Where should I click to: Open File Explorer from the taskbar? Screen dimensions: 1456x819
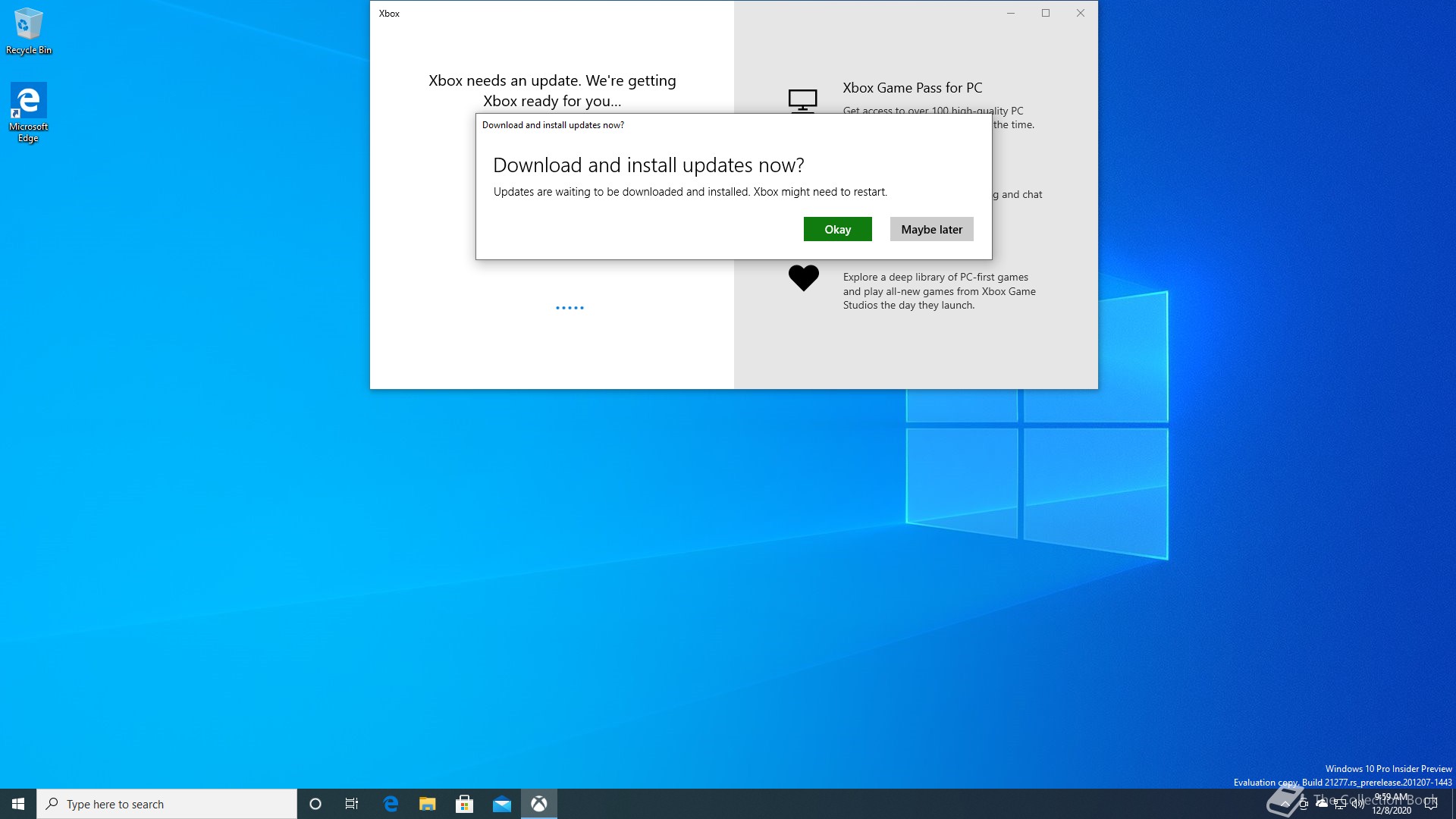(428, 804)
